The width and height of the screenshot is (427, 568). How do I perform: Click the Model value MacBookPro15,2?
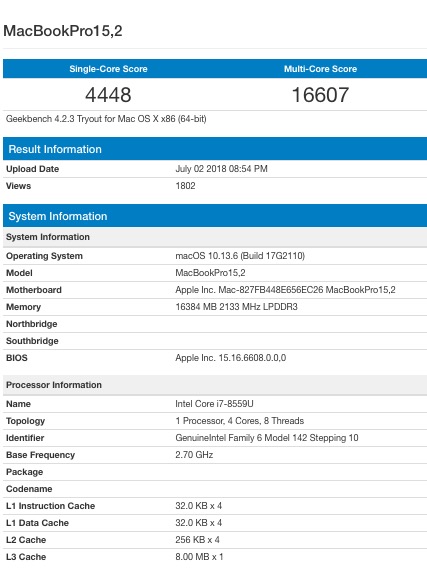[x=210, y=273]
